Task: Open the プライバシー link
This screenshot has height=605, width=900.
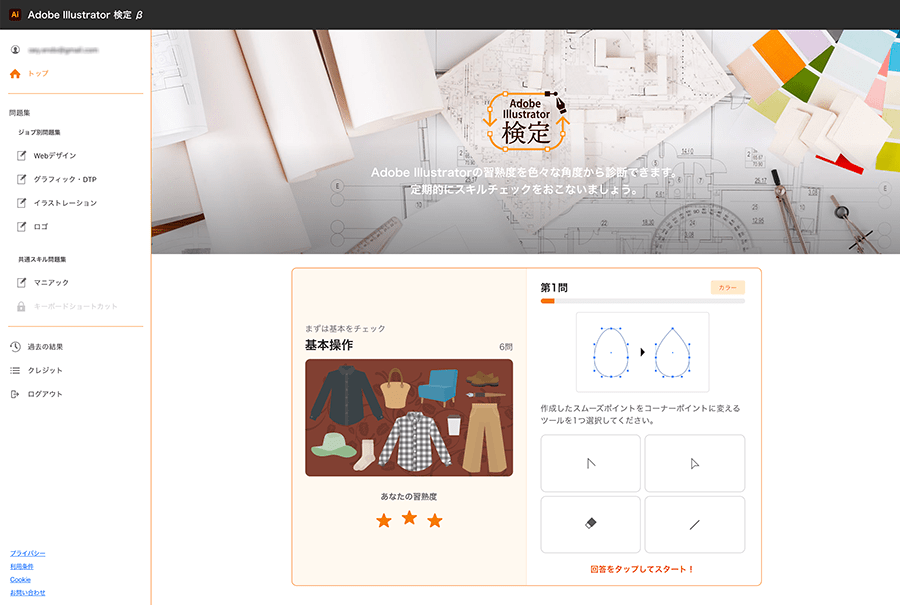Action: tap(28, 553)
